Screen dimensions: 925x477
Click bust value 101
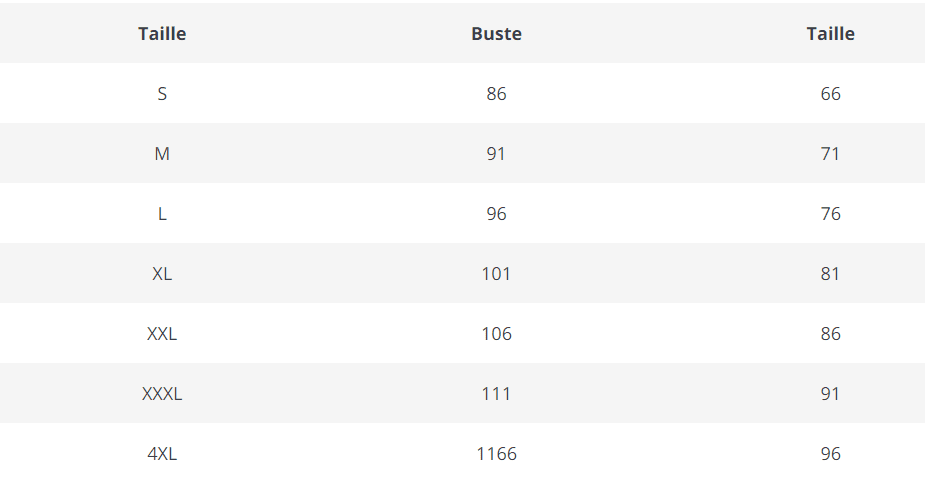click(496, 274)
